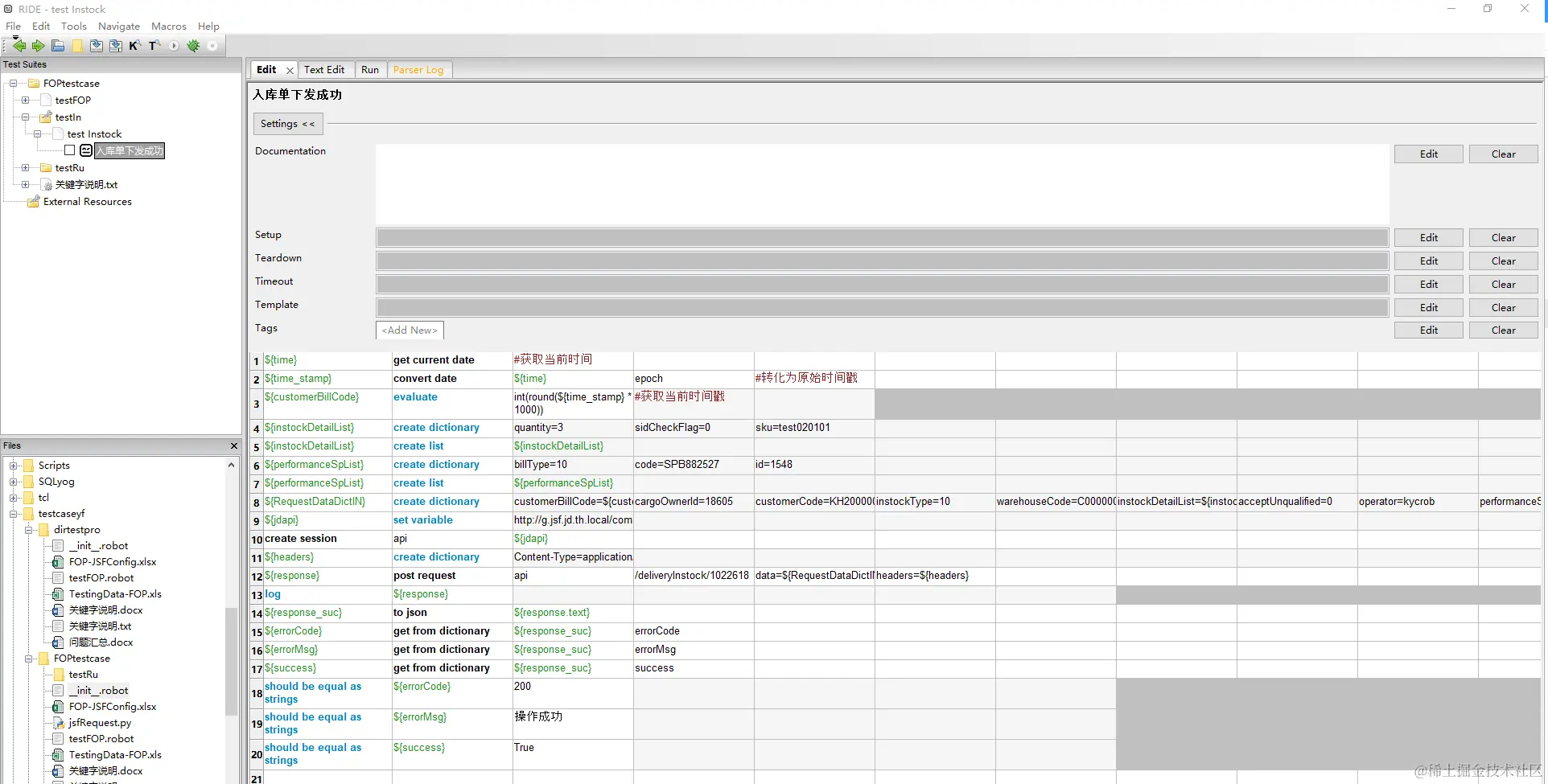Open the Tools menu

73,27
